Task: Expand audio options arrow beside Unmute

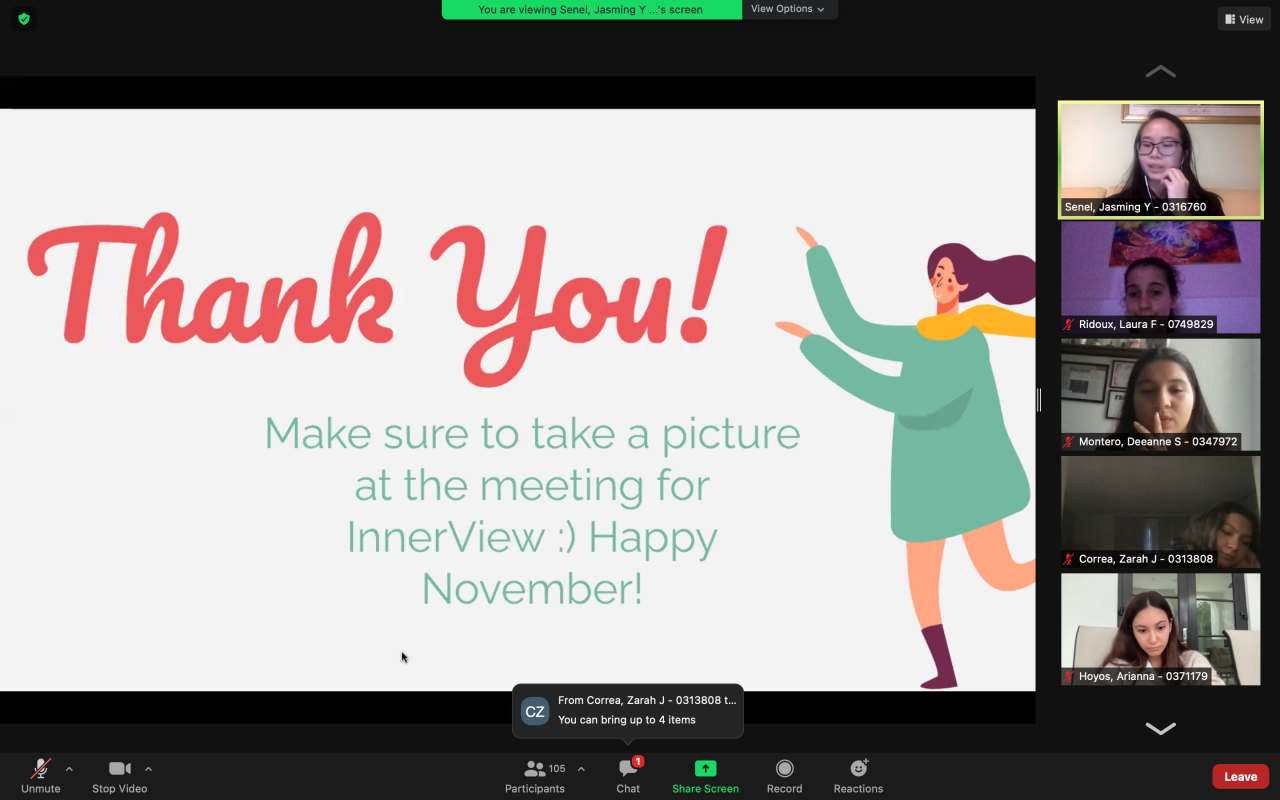Action: coord(69,769)
